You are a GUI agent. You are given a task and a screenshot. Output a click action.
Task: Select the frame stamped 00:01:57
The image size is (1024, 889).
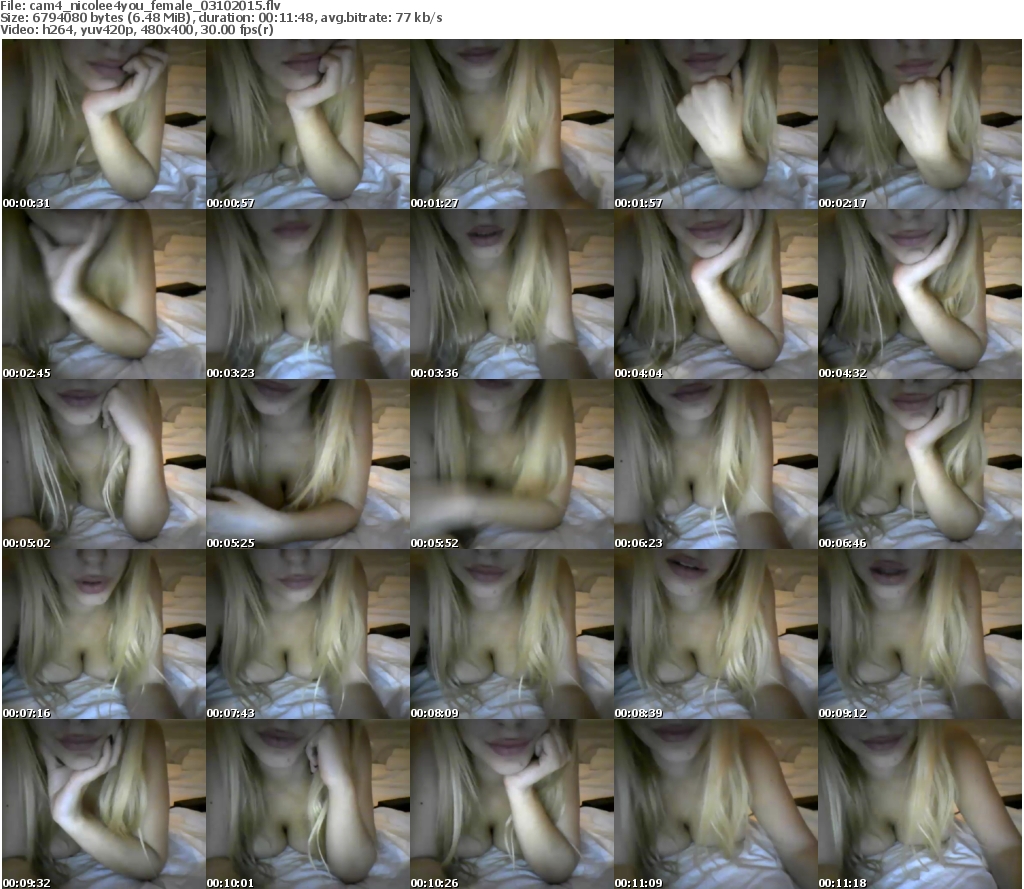716,124
